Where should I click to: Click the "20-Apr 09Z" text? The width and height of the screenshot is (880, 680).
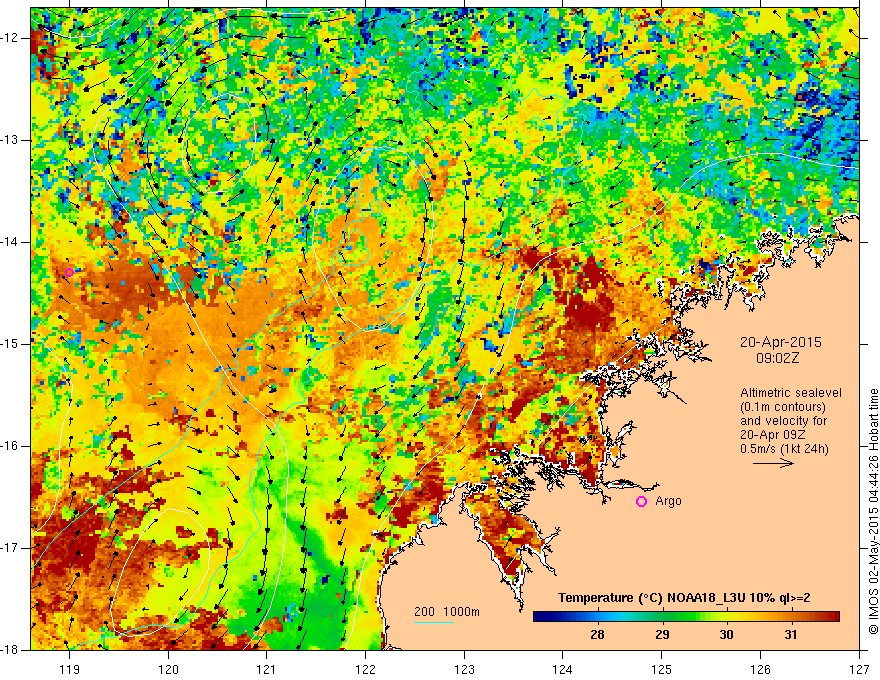pos(773,435)
